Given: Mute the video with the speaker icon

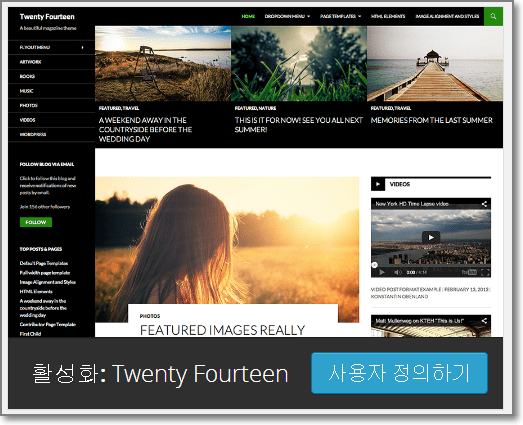Looking at the screenshot, I should [397, 273].
